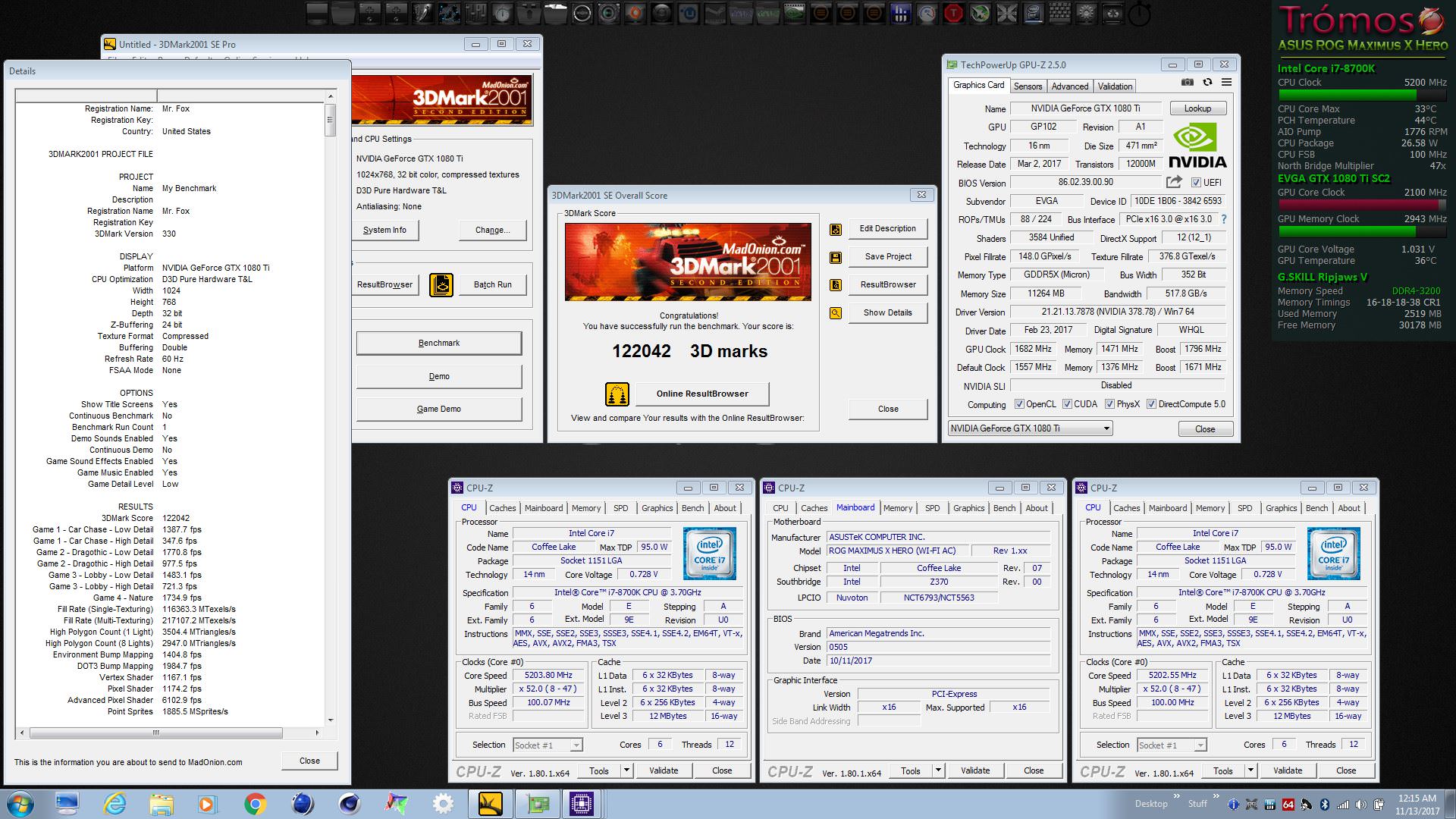Switch to the Validation tab in GPU-Z
This screenshot has width=1456, height=819.
click(1115, 86)
